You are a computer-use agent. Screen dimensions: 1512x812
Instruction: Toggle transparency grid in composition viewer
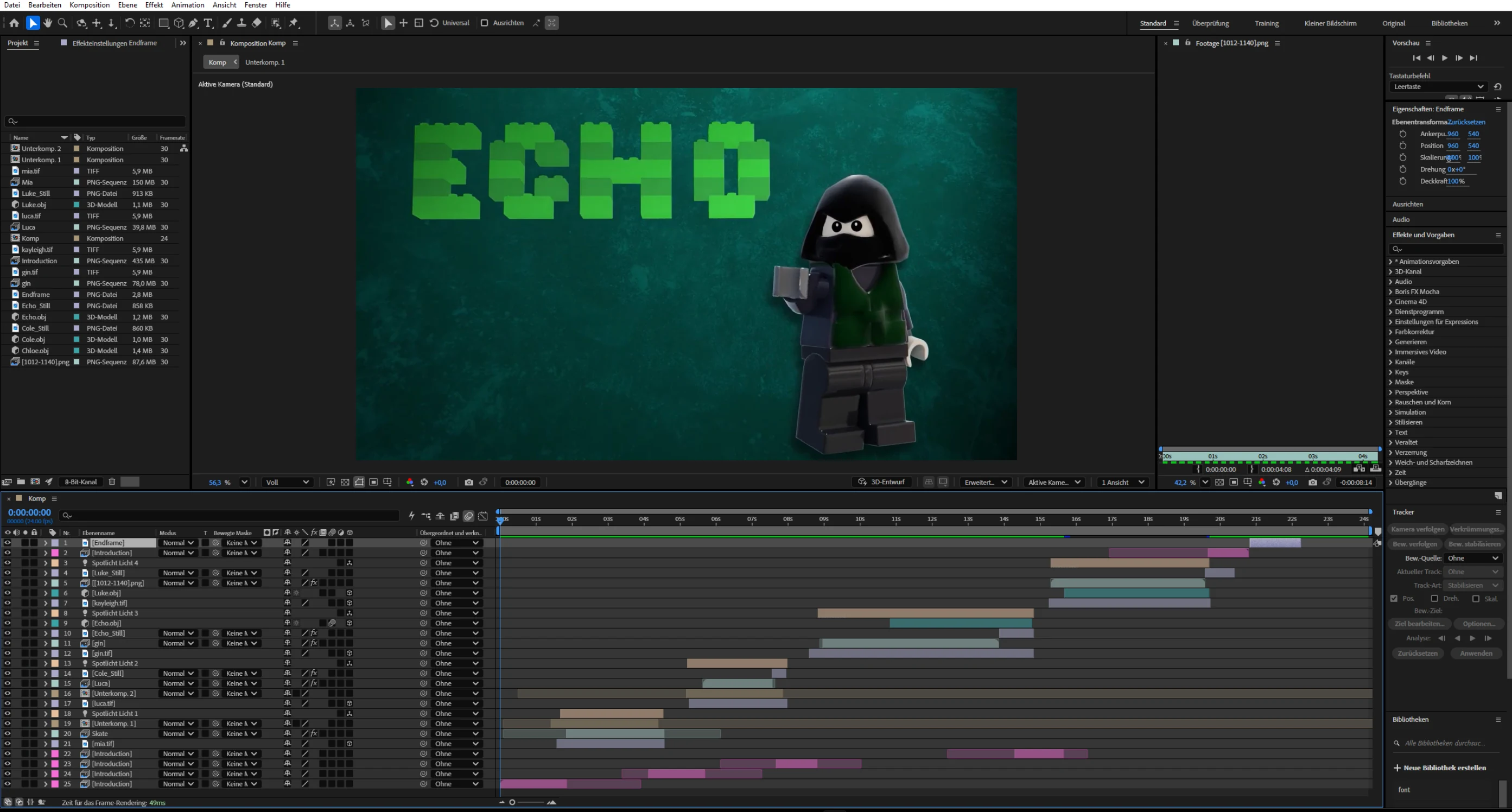click(x=345, y=482)
